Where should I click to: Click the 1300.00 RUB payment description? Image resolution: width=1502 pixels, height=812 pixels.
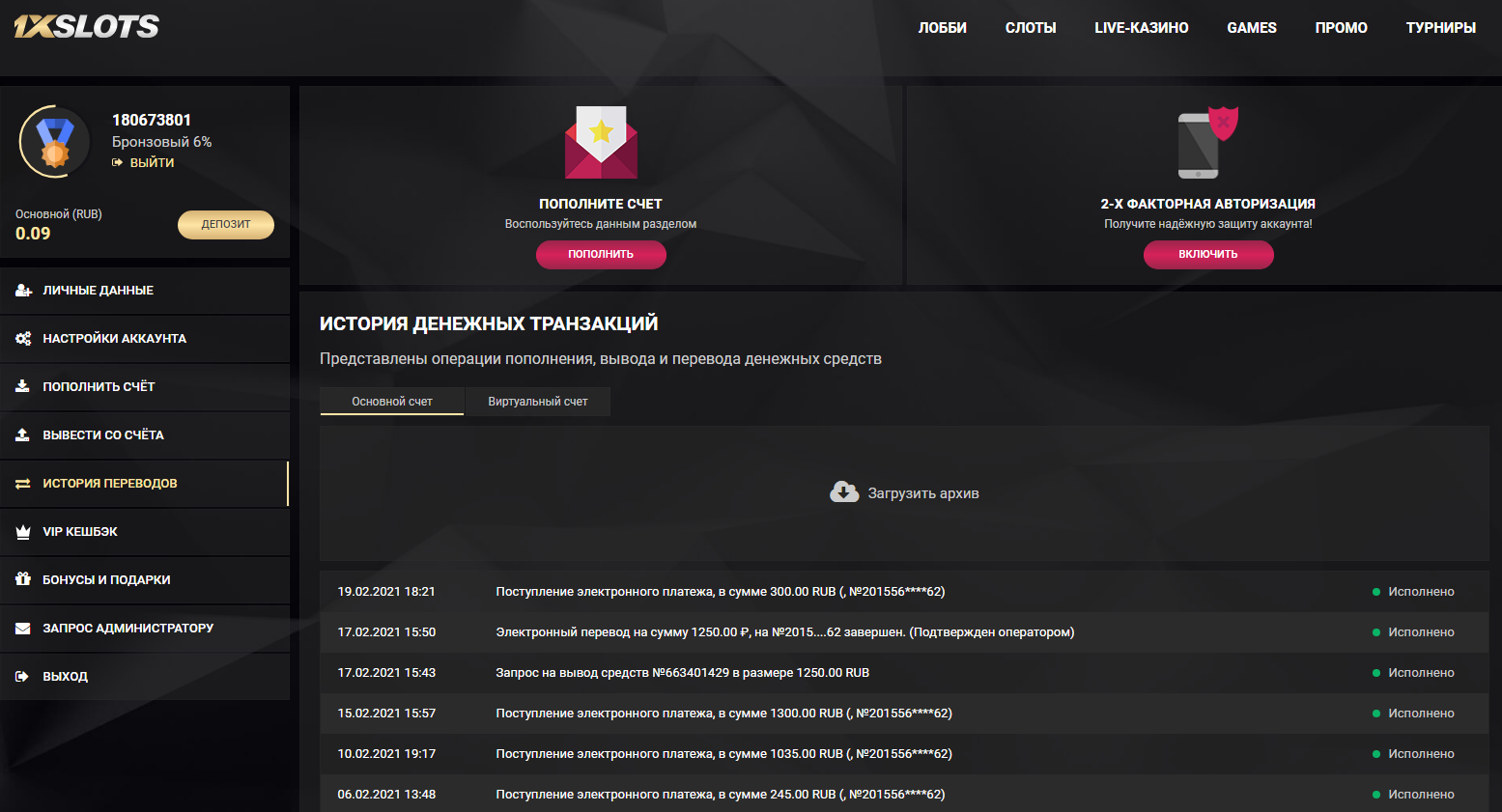724,714
